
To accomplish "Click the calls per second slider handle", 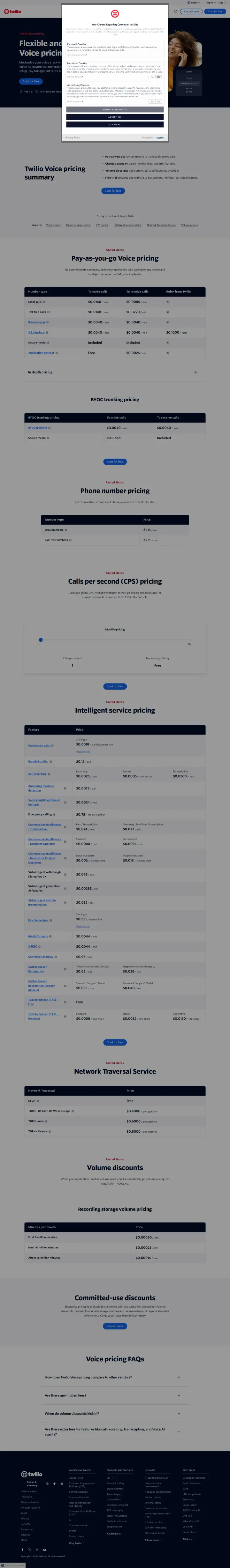I will click(x=41, y=640).
